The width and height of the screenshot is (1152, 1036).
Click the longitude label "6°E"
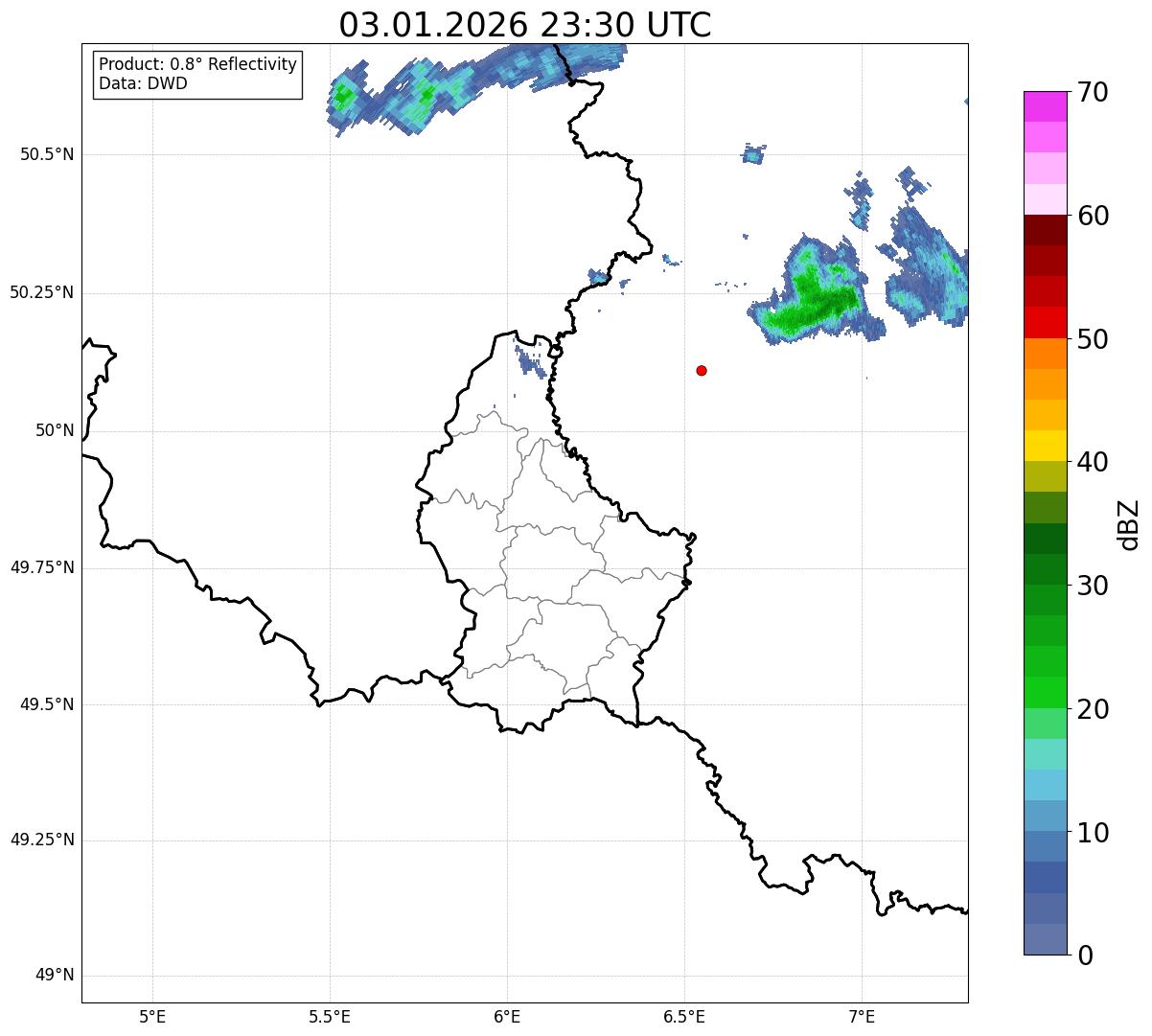pyautogui.click(x=507, y=1016)
